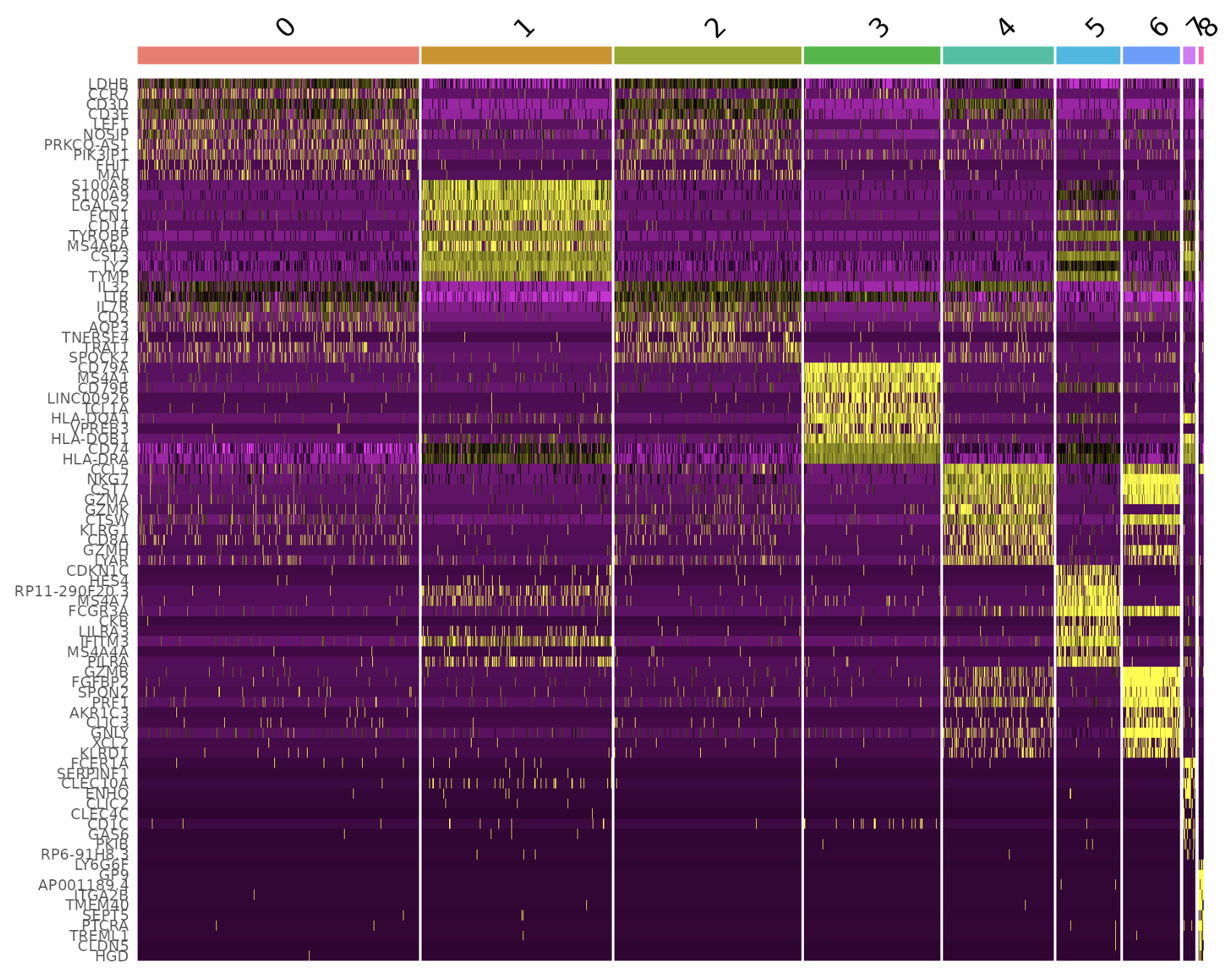Click the FGFBP2 gene label
Viewport: 1232px width, 975px height.
click(100, 683)
